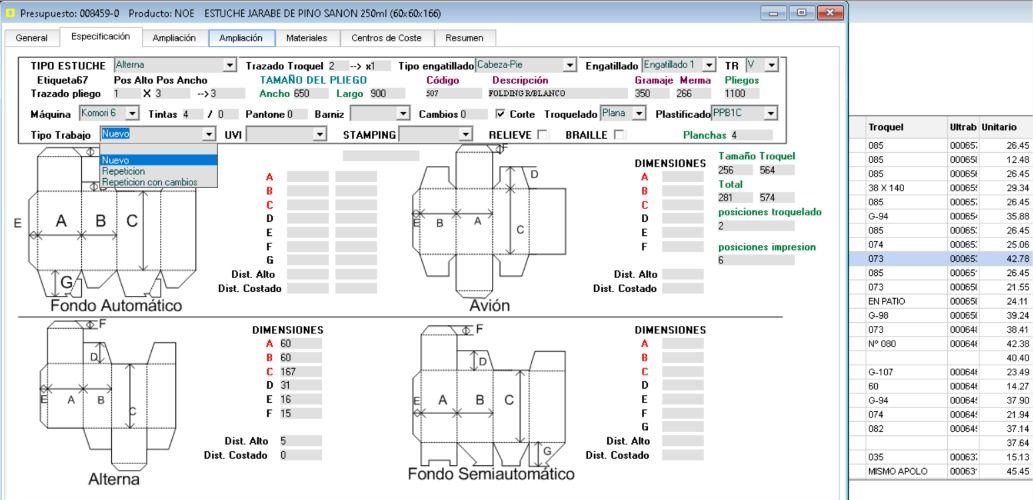Open the Centros de Coste tab
1033x500 pixels.
(x=386, y=38)
